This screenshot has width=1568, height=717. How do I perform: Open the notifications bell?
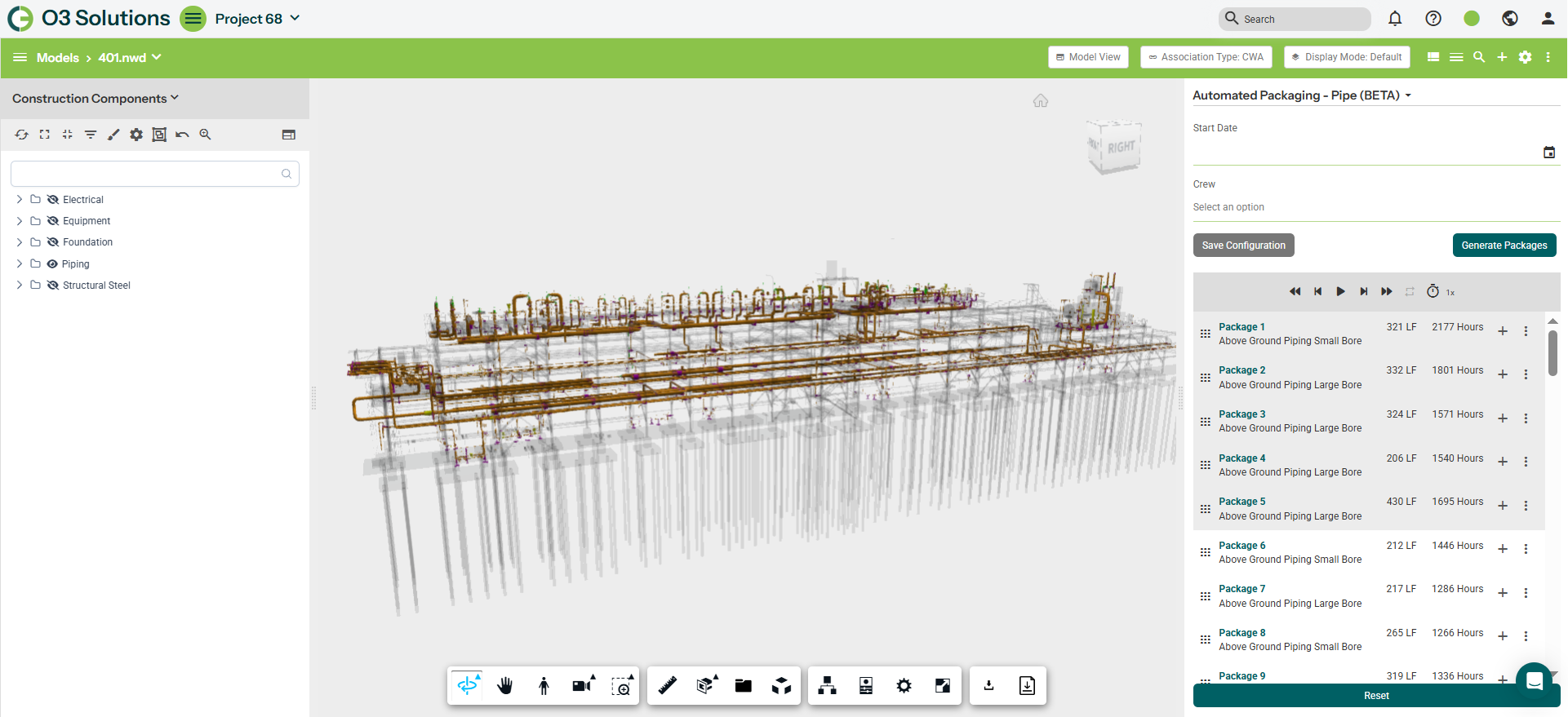(x=1395, y=19)
